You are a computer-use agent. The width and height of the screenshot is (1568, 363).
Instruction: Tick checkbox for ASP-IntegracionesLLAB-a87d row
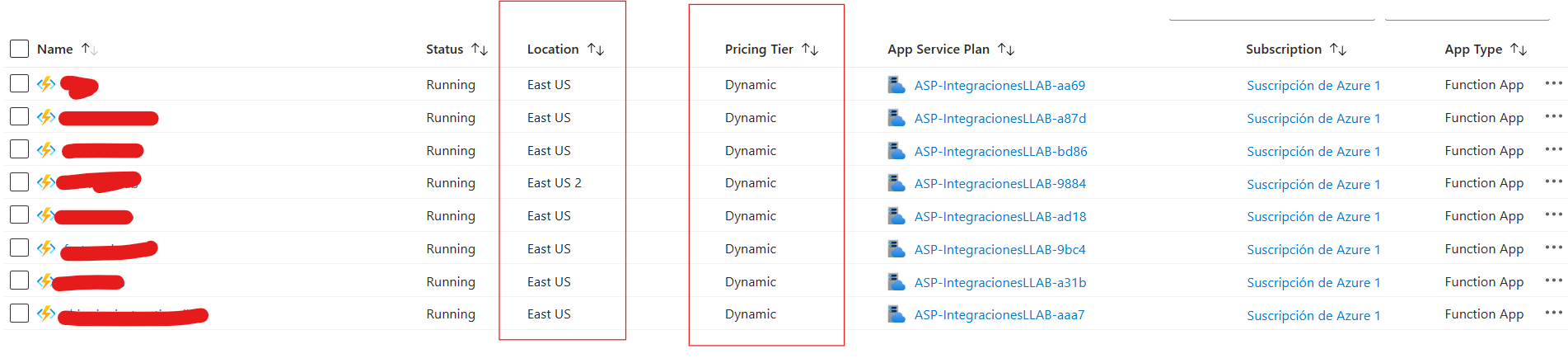pyautogui.click(x=19, y=116)
